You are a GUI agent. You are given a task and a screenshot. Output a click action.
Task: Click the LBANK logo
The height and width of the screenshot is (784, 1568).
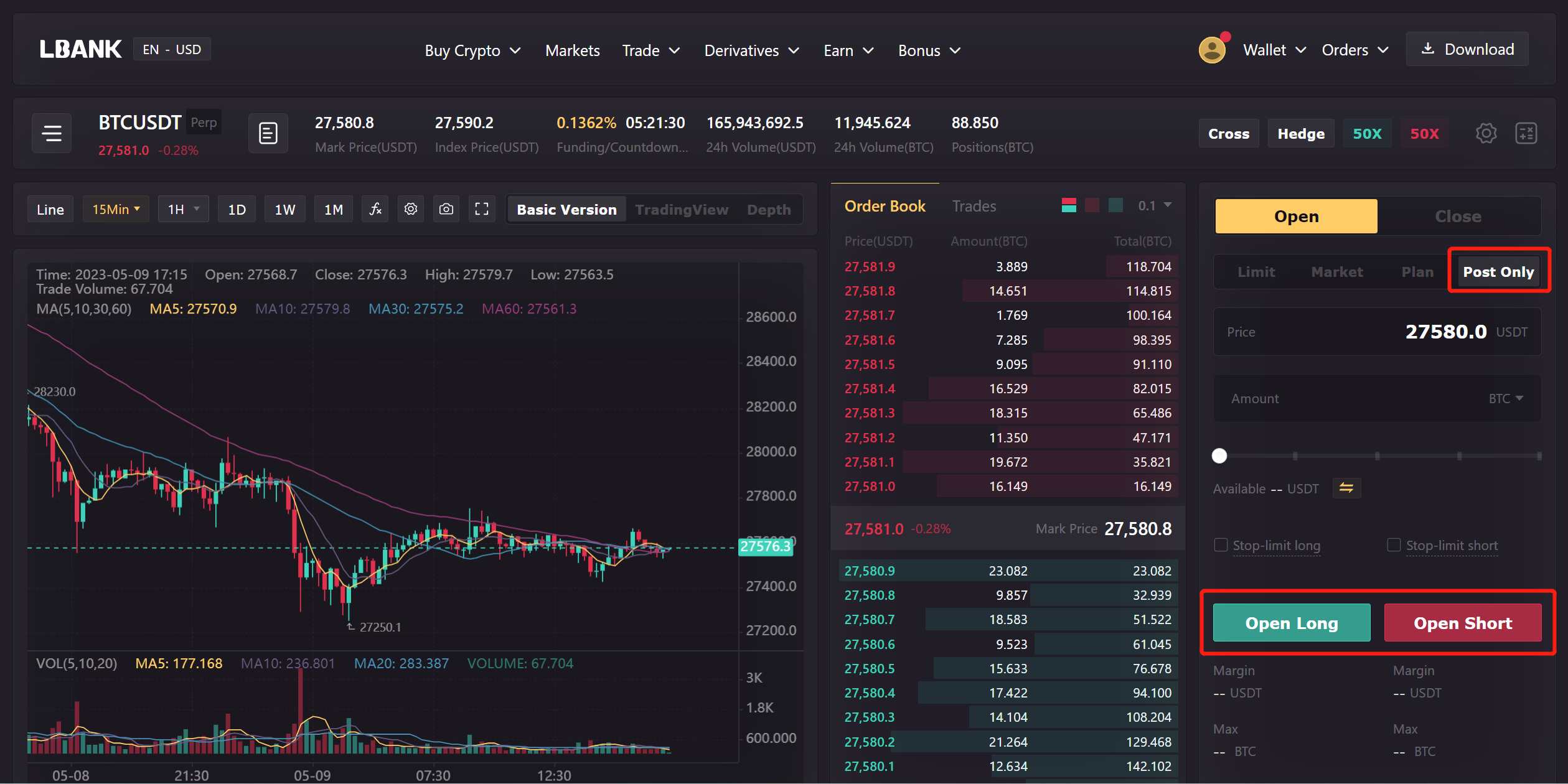pyautogui.click(x=80, y=49)
